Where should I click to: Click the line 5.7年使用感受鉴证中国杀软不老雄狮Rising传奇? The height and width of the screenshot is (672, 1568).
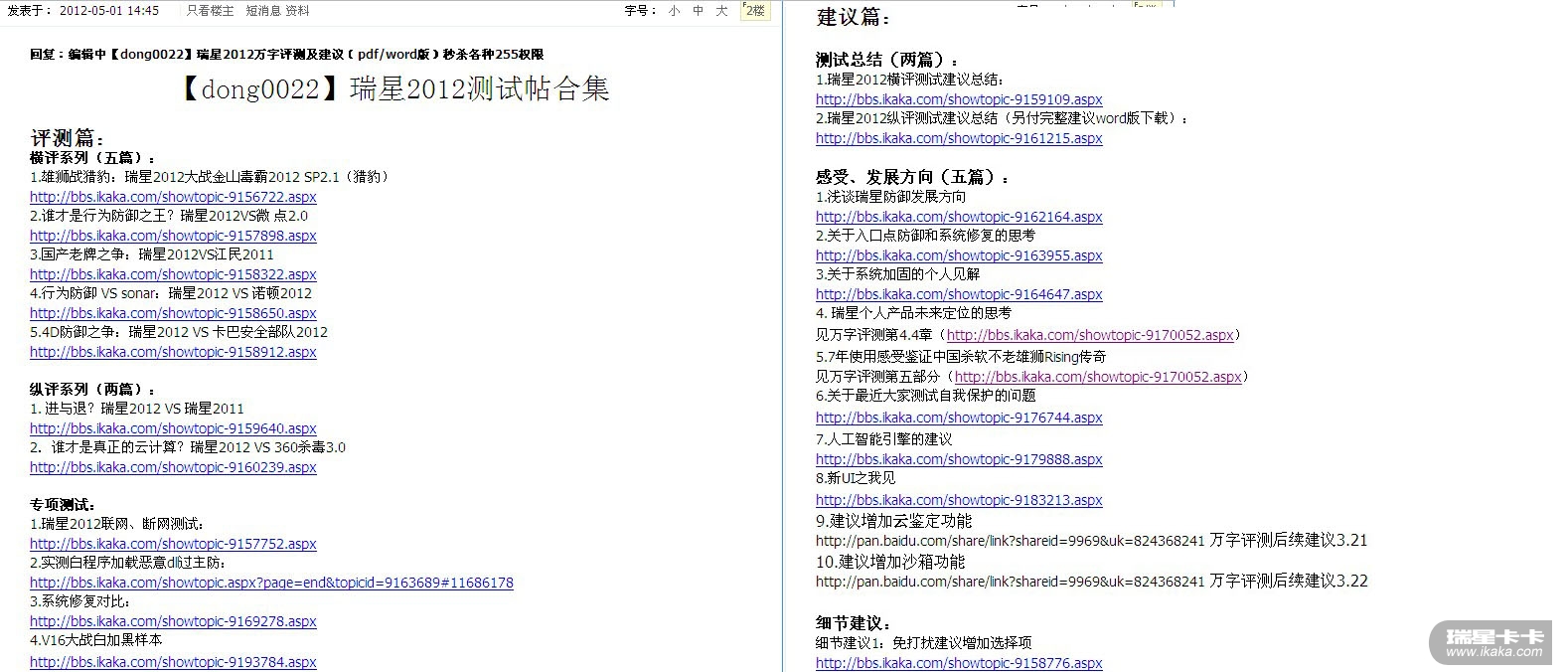(961, 357)
